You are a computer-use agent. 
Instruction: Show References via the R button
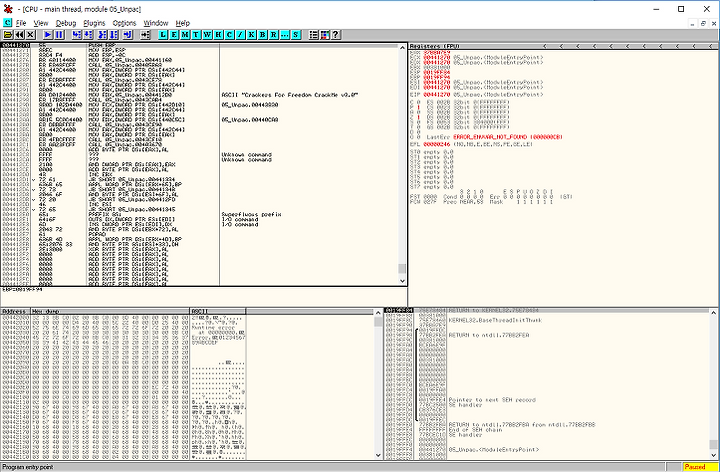tap(273, 34)
